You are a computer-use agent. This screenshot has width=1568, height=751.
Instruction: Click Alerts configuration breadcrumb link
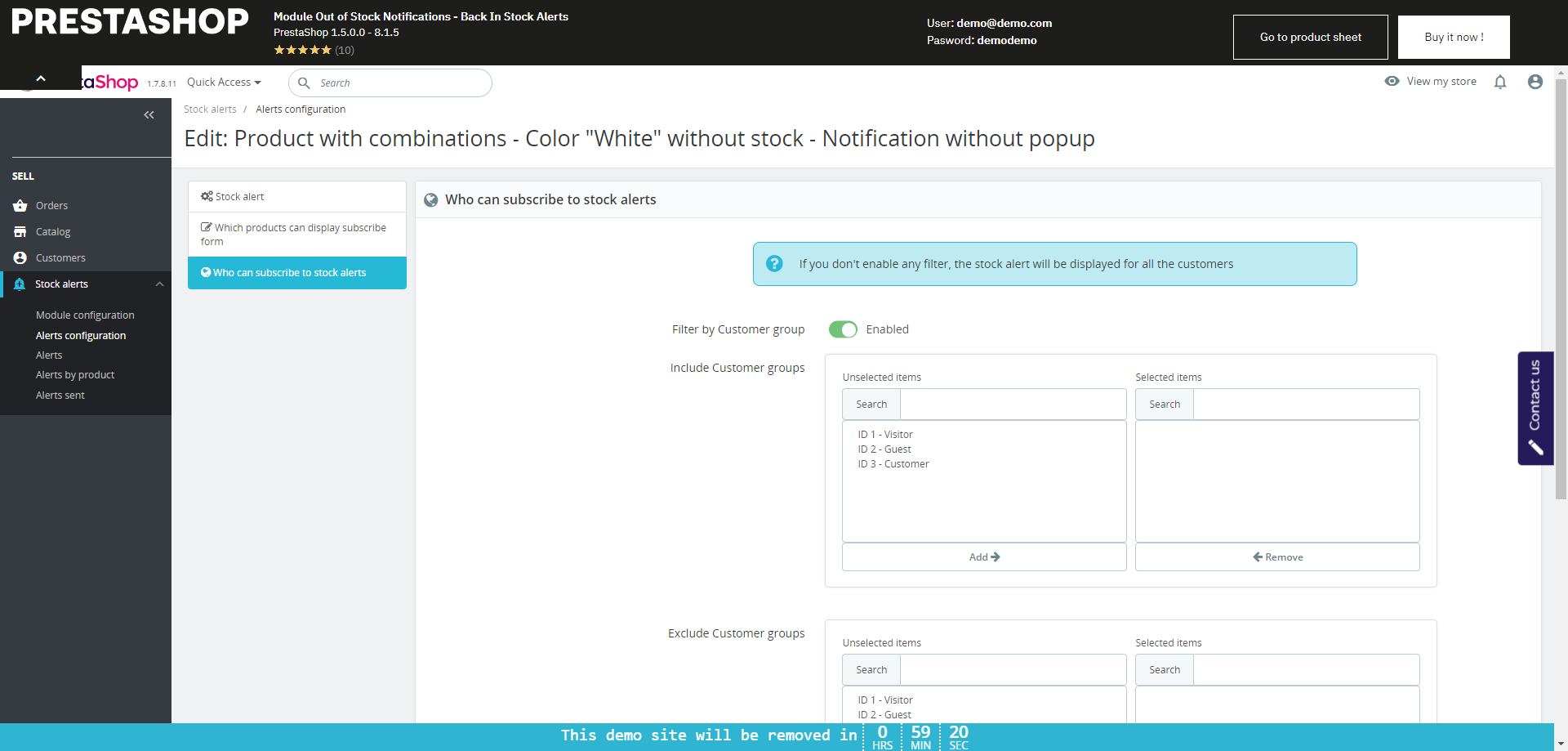[301, 110]
